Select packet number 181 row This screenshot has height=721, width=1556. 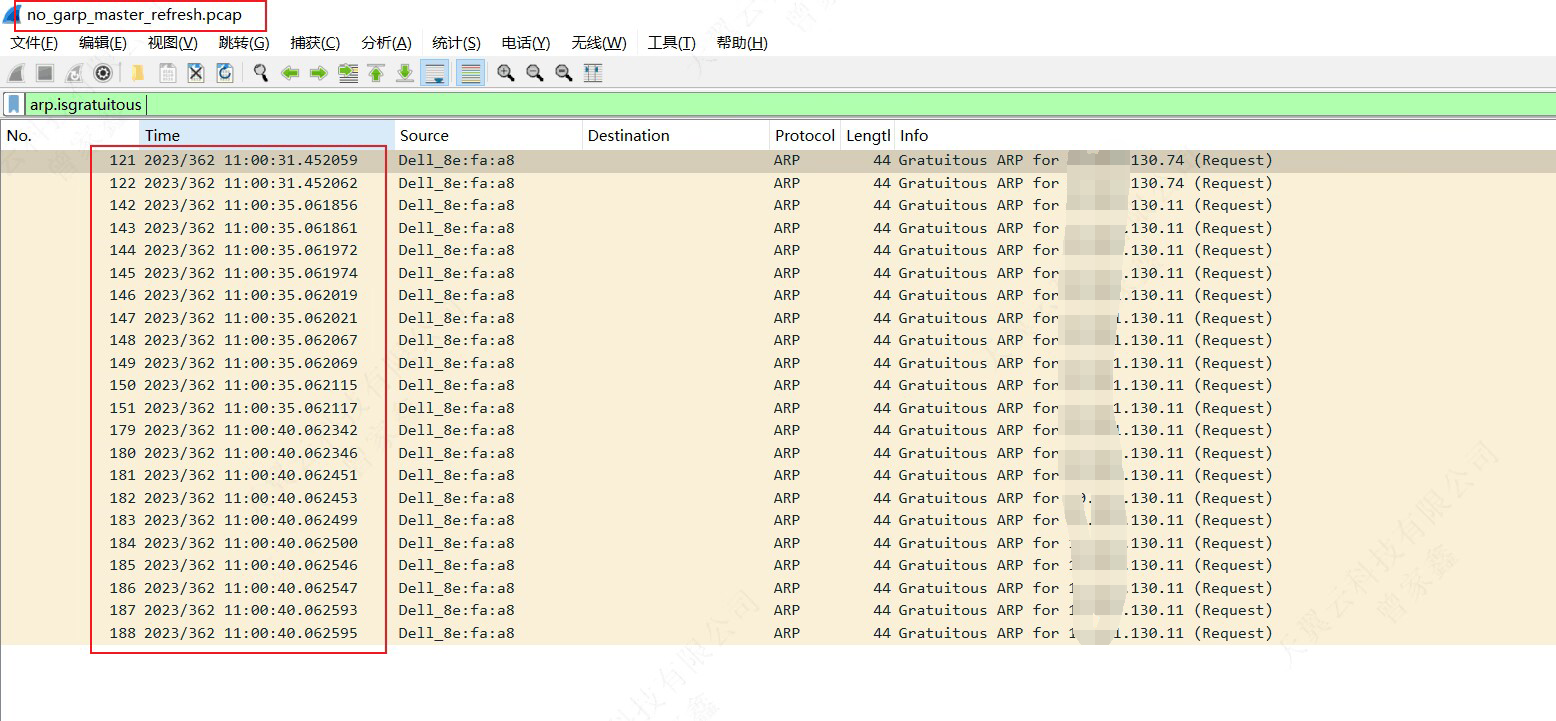pyautogui.click(x=778, y=475)
